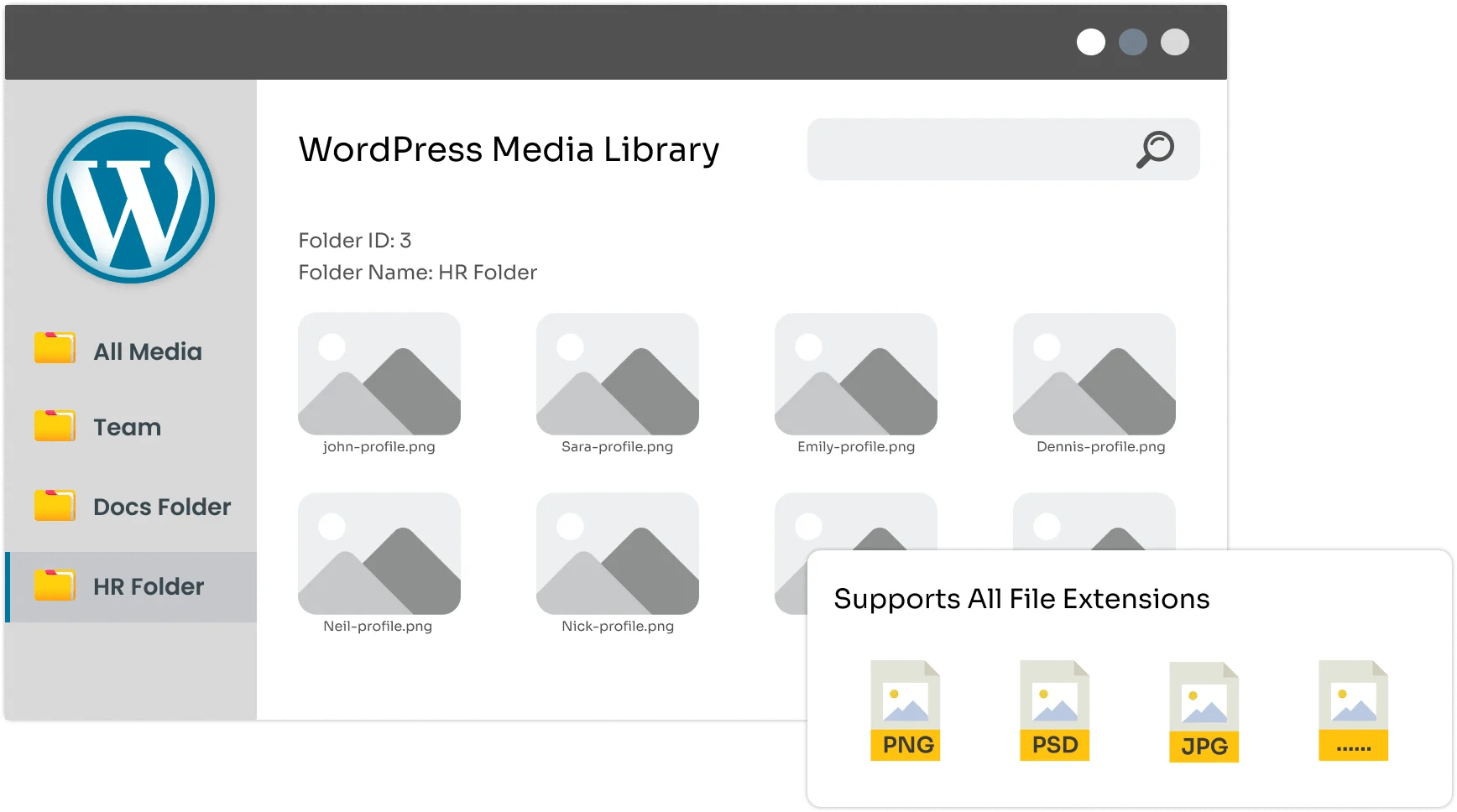Click the search magnifier icon
Screen dimensions: 1457x812
click(x=1156, y=149)
